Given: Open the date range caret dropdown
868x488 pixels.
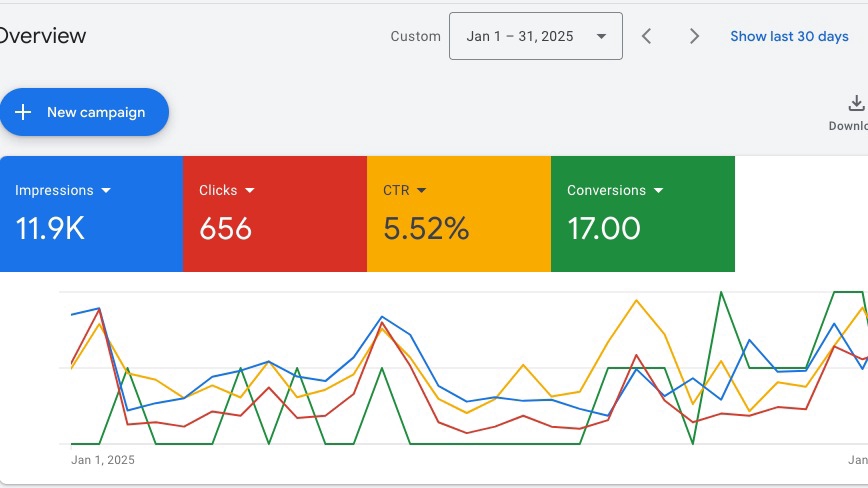Looking at the screenshot, I should click(x=601, y=36).
